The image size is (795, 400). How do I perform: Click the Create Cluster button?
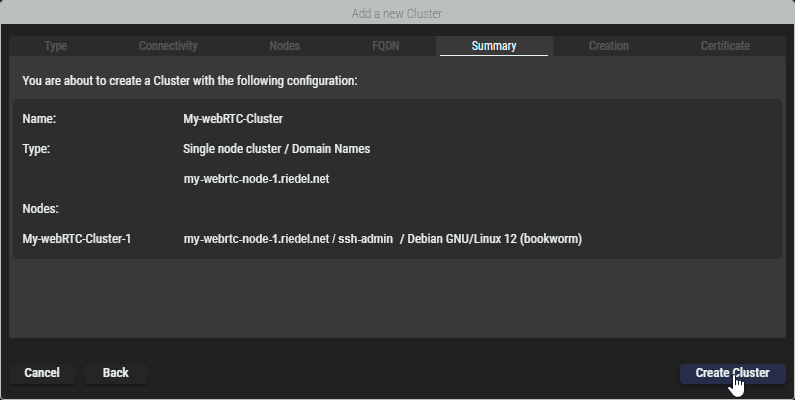pyautogui.click(x=732, y=373)
